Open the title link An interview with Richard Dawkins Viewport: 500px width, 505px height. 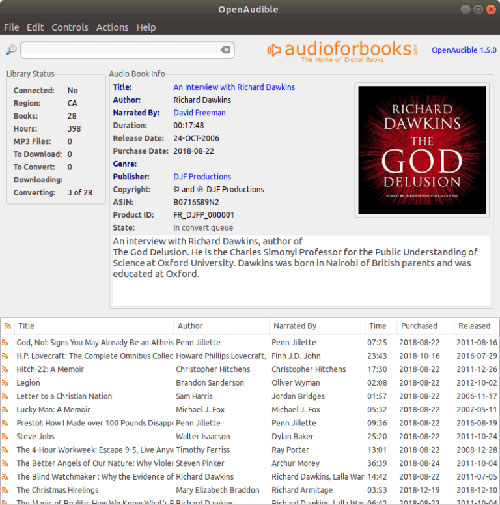(234, 87)
